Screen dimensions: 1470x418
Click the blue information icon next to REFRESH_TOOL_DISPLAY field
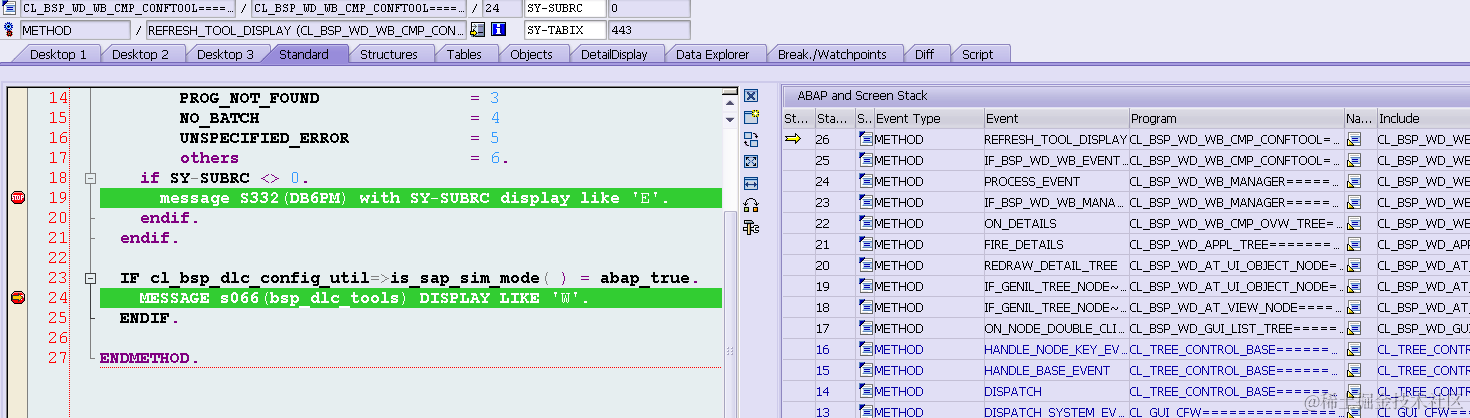click(498, 30)
